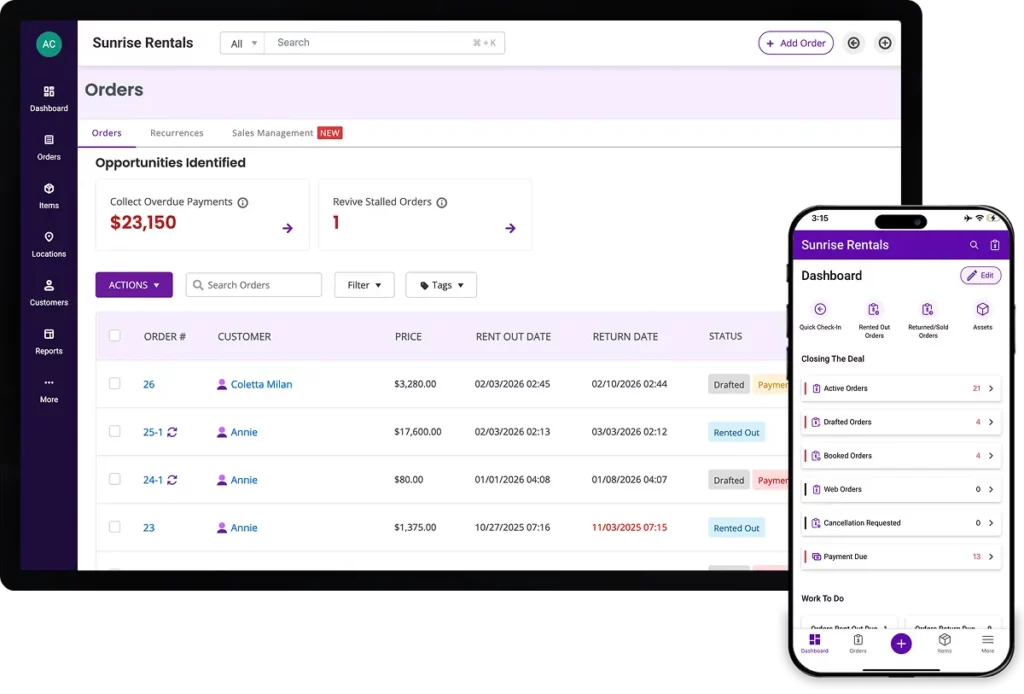Viewport: 1024px width, 694px height.
Task: Check the box for order 26
Action: [115, 384]
